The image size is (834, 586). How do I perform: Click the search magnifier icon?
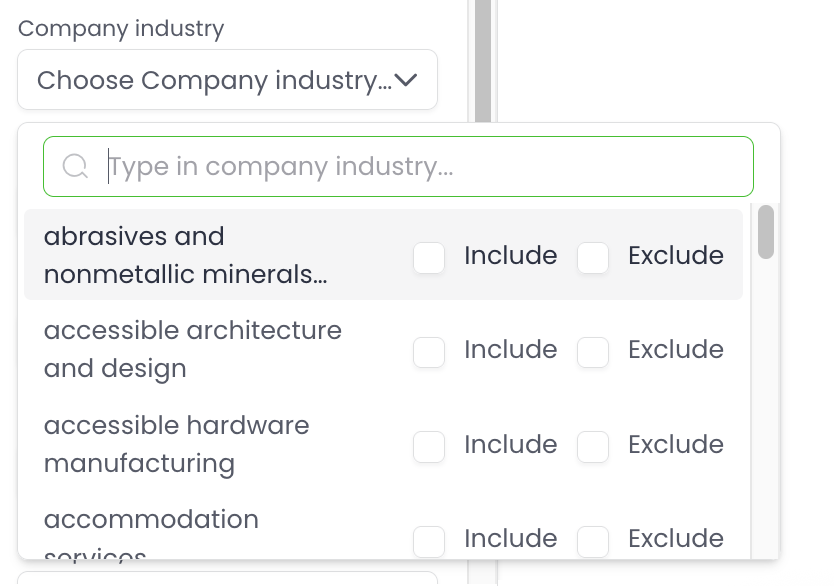76,166
